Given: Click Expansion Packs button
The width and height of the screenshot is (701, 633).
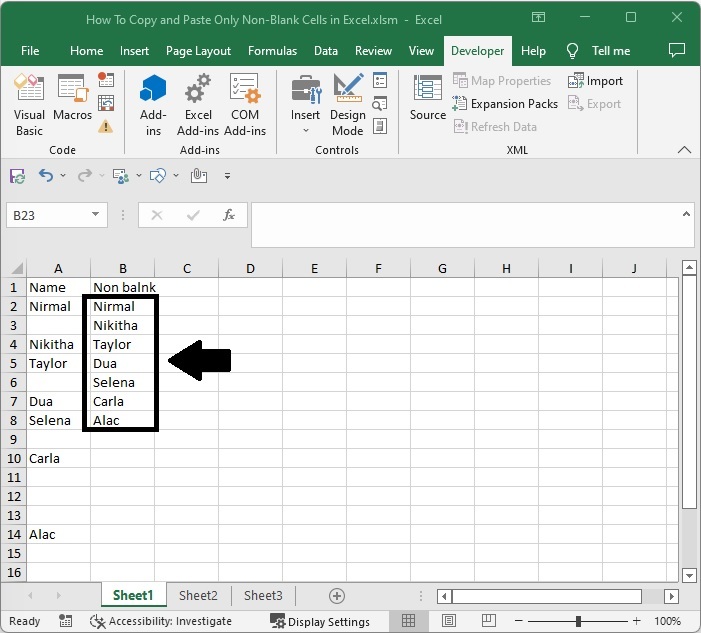Looking at the screenshot, I should click(506, 104).
